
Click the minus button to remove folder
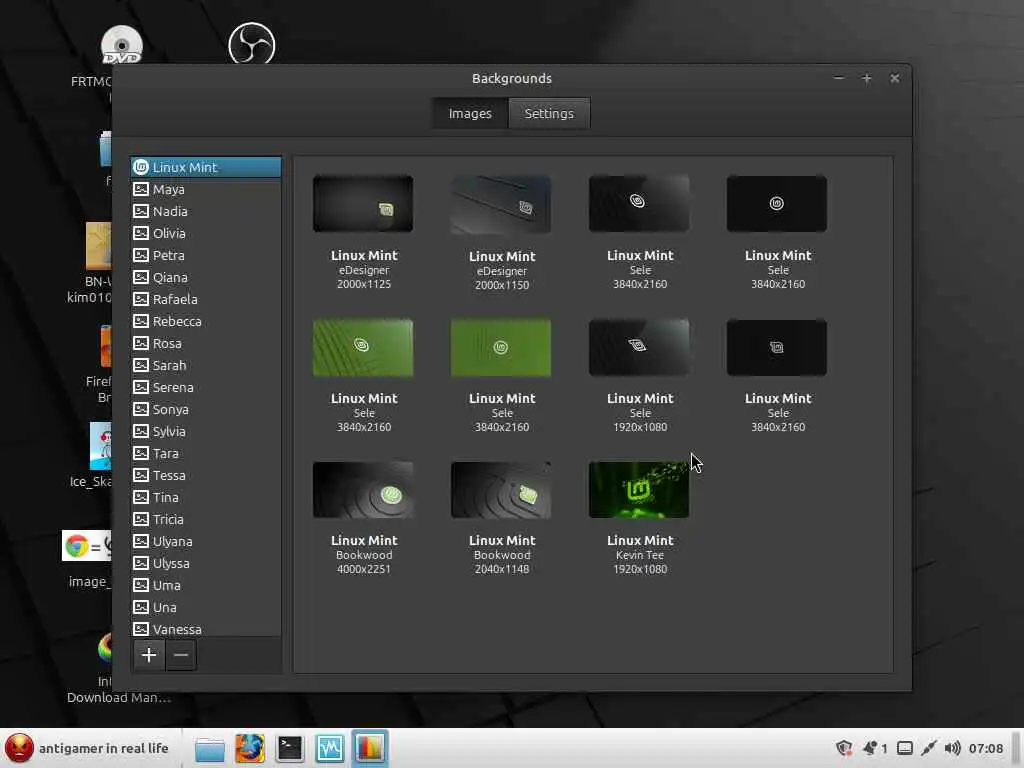tap(181, 655)
